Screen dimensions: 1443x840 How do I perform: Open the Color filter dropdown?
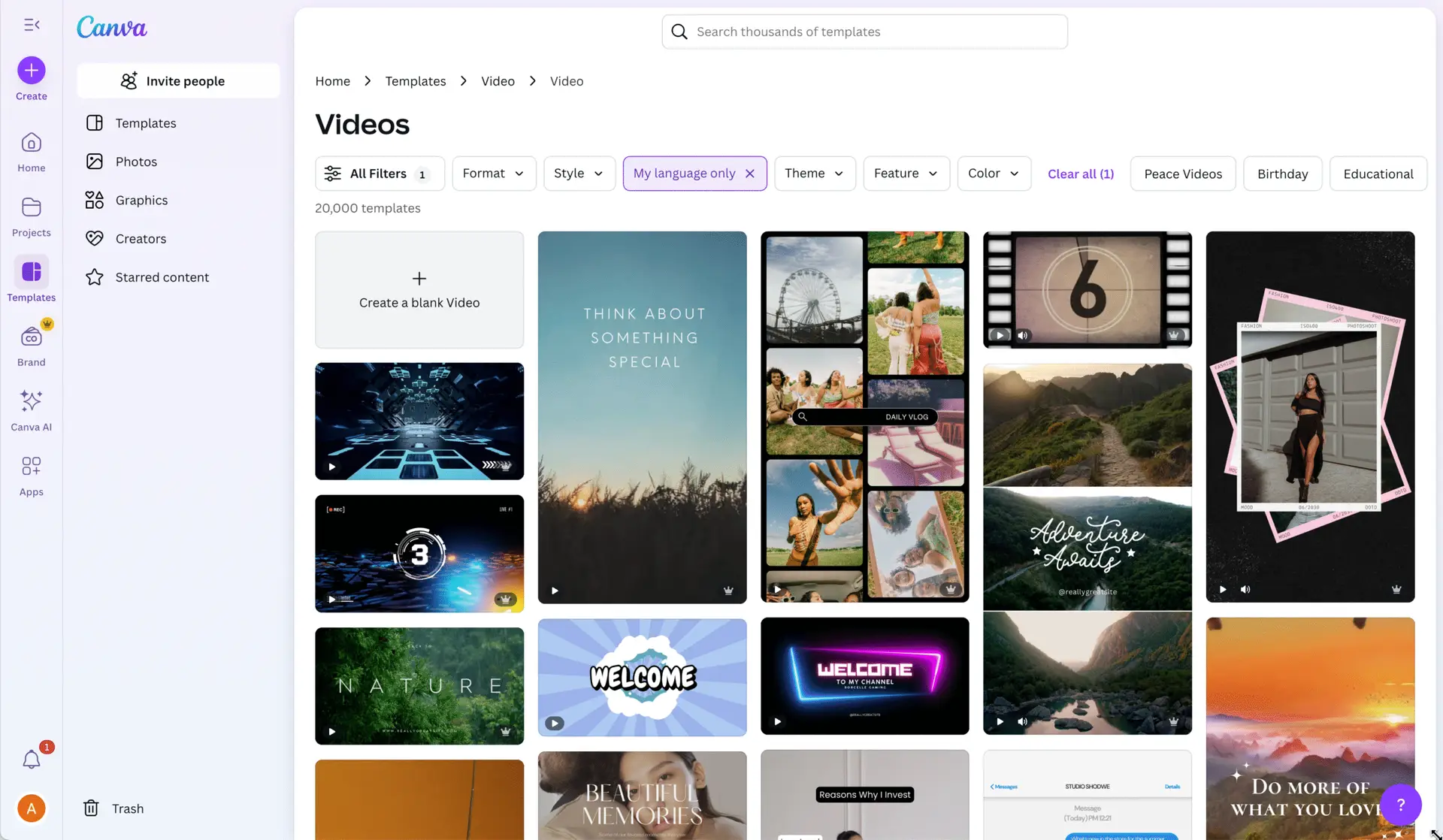(x=994, y=174)
